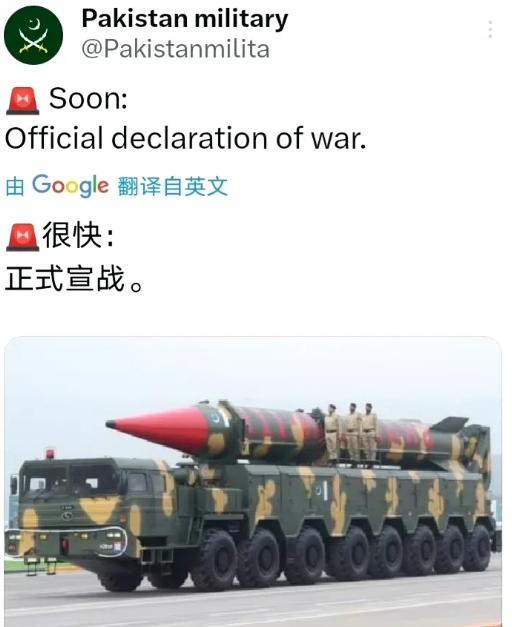The width and height of the screenshot is (512, 627).
Task: Tap the Pakistan flag marking on missile
Action: (218, 417)
